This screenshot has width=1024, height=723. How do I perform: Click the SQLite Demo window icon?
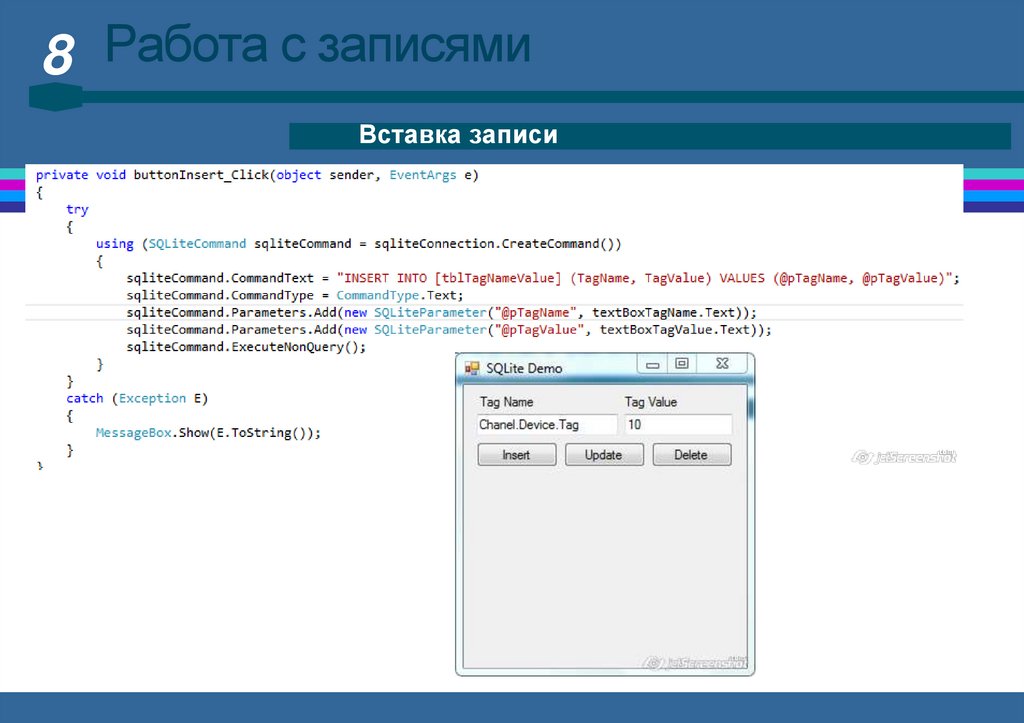[472, 368]
